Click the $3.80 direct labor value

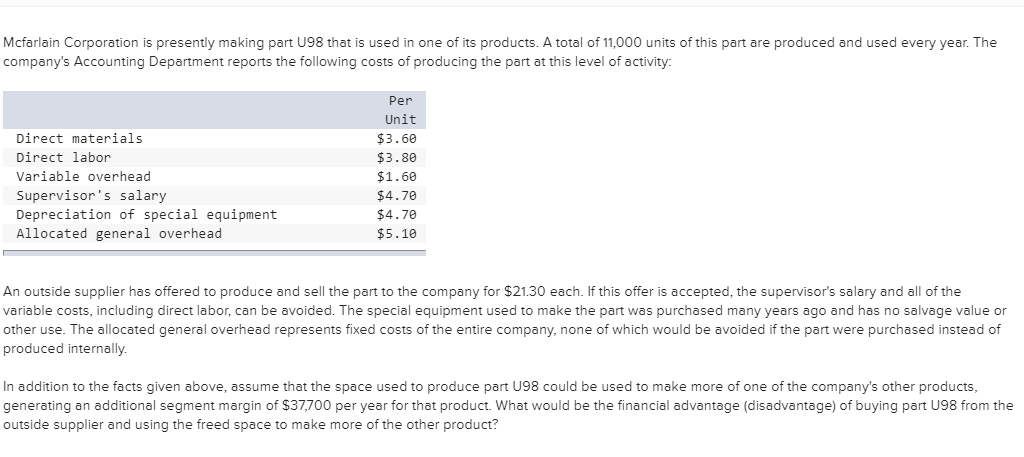(x=396, y=157)
